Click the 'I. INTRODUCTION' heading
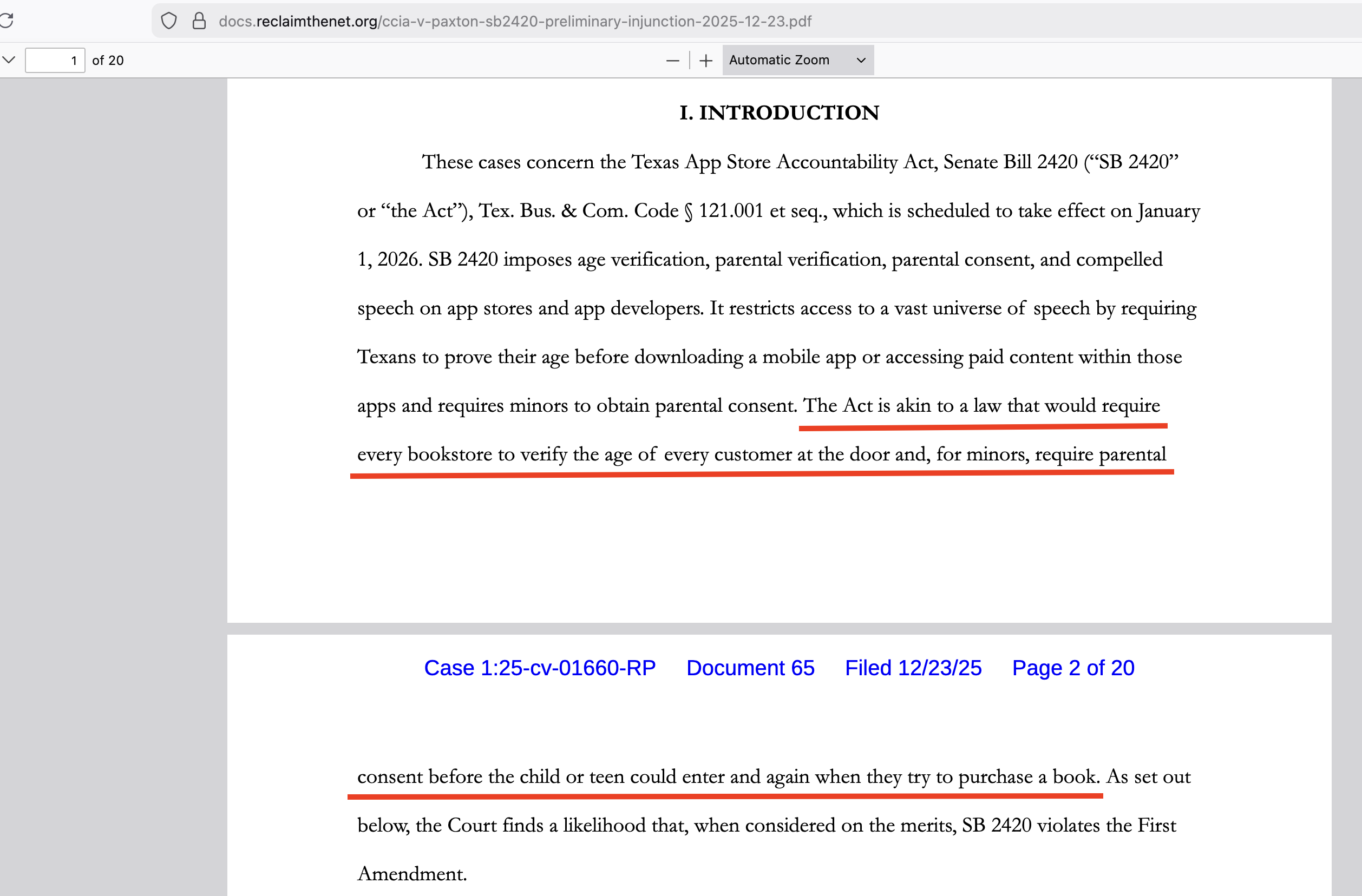 [x=778, y=113]
